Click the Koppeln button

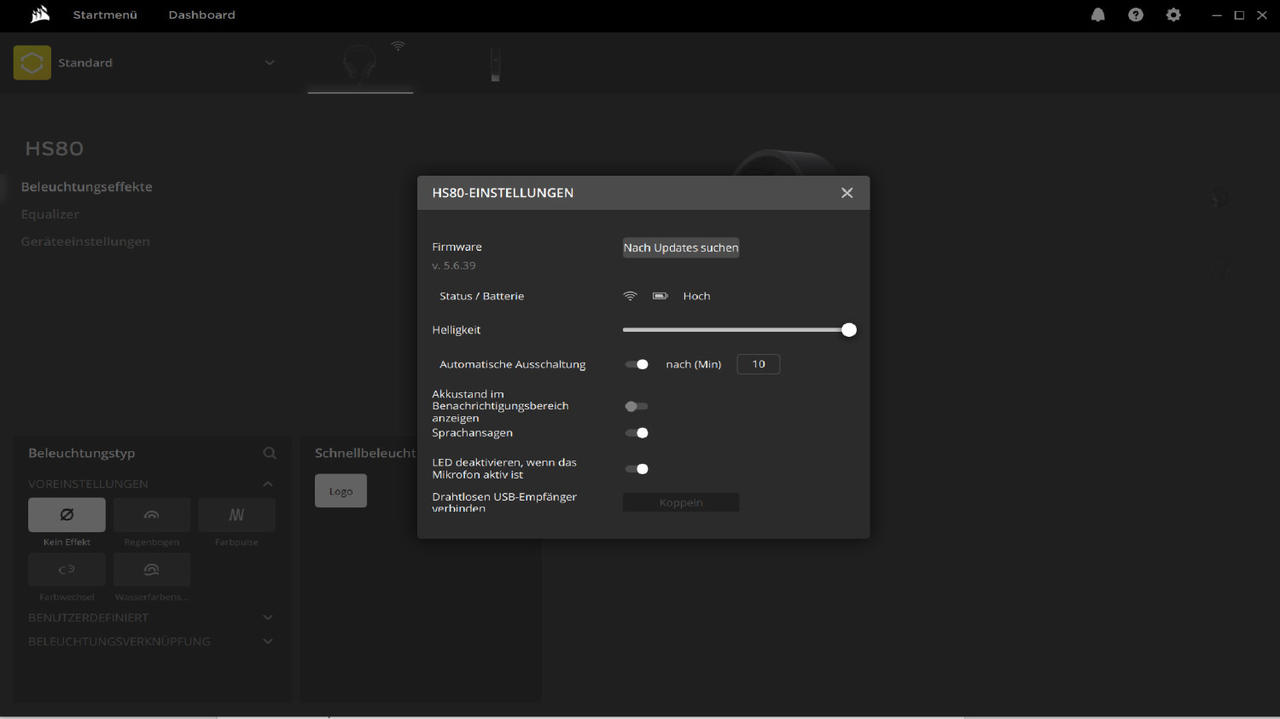[x=681, y=503]
